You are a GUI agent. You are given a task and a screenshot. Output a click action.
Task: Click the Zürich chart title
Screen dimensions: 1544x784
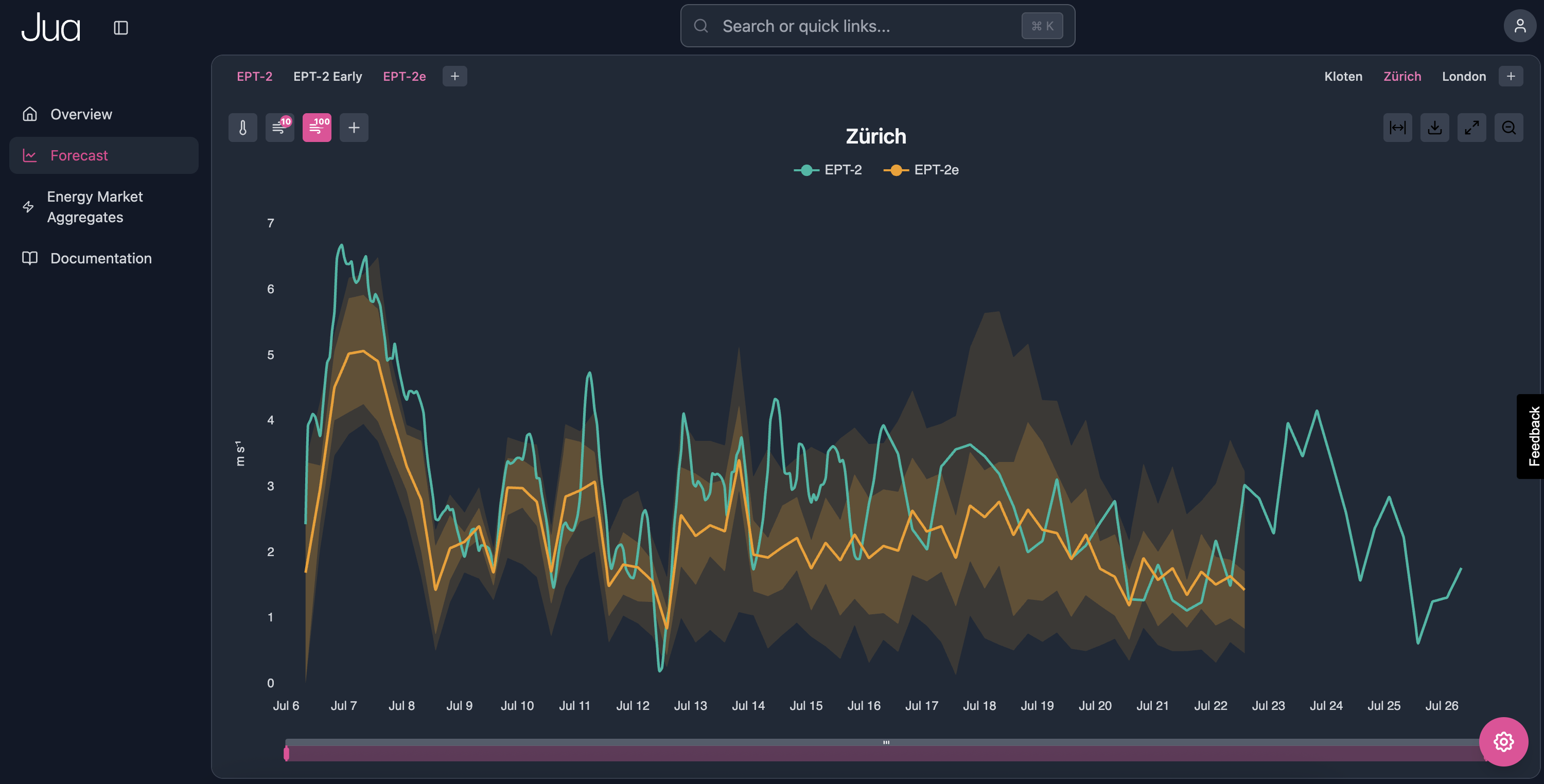875,136
